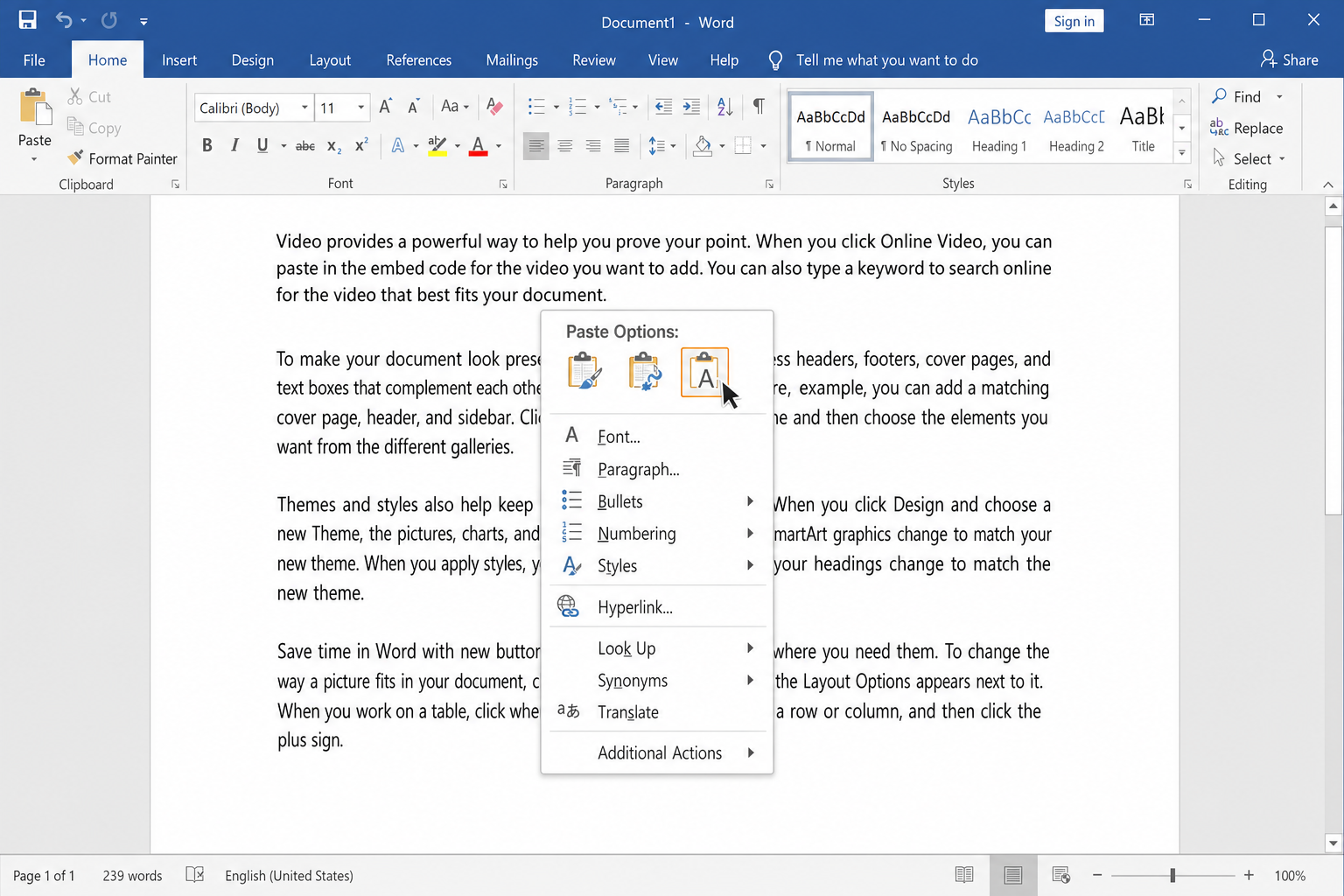The height and width of the screenshot is (896, 1344).
Task: Increase font size with the grow icon
Action: (385, 107)
